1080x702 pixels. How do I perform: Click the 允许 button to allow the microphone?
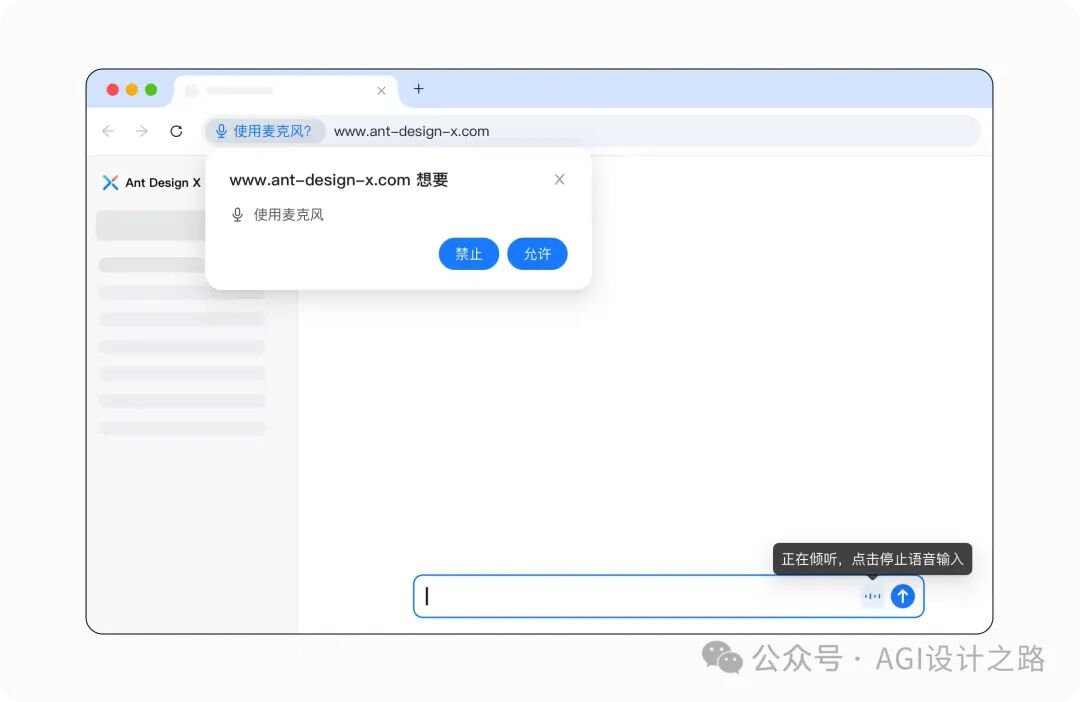537,254
